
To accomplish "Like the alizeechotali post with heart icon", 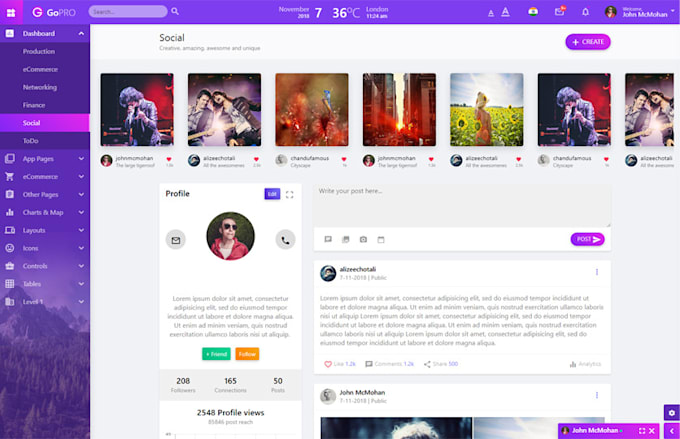I will click(x=328, y=364).
